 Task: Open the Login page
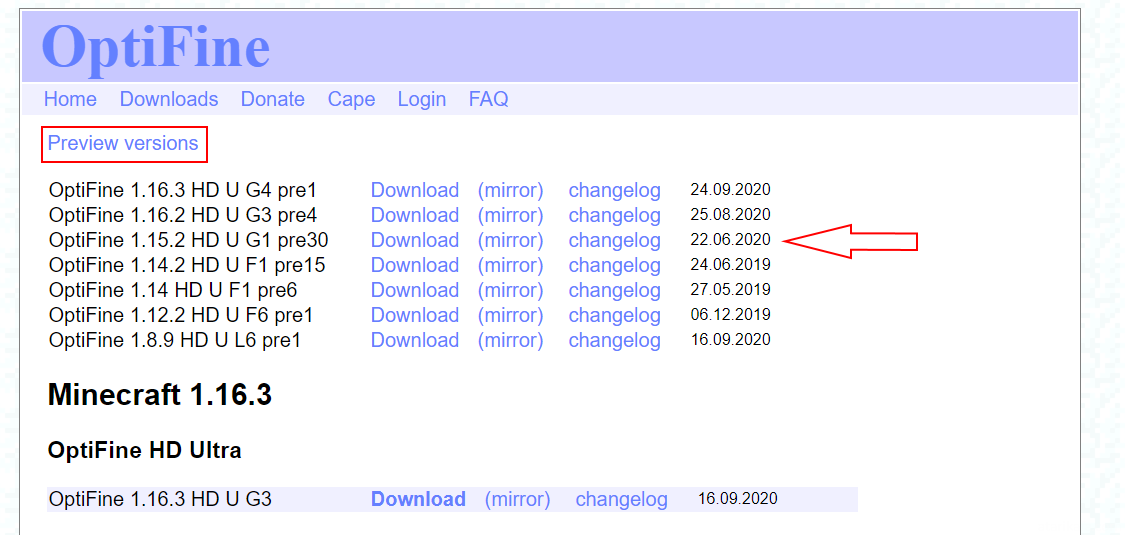(422, 99)
